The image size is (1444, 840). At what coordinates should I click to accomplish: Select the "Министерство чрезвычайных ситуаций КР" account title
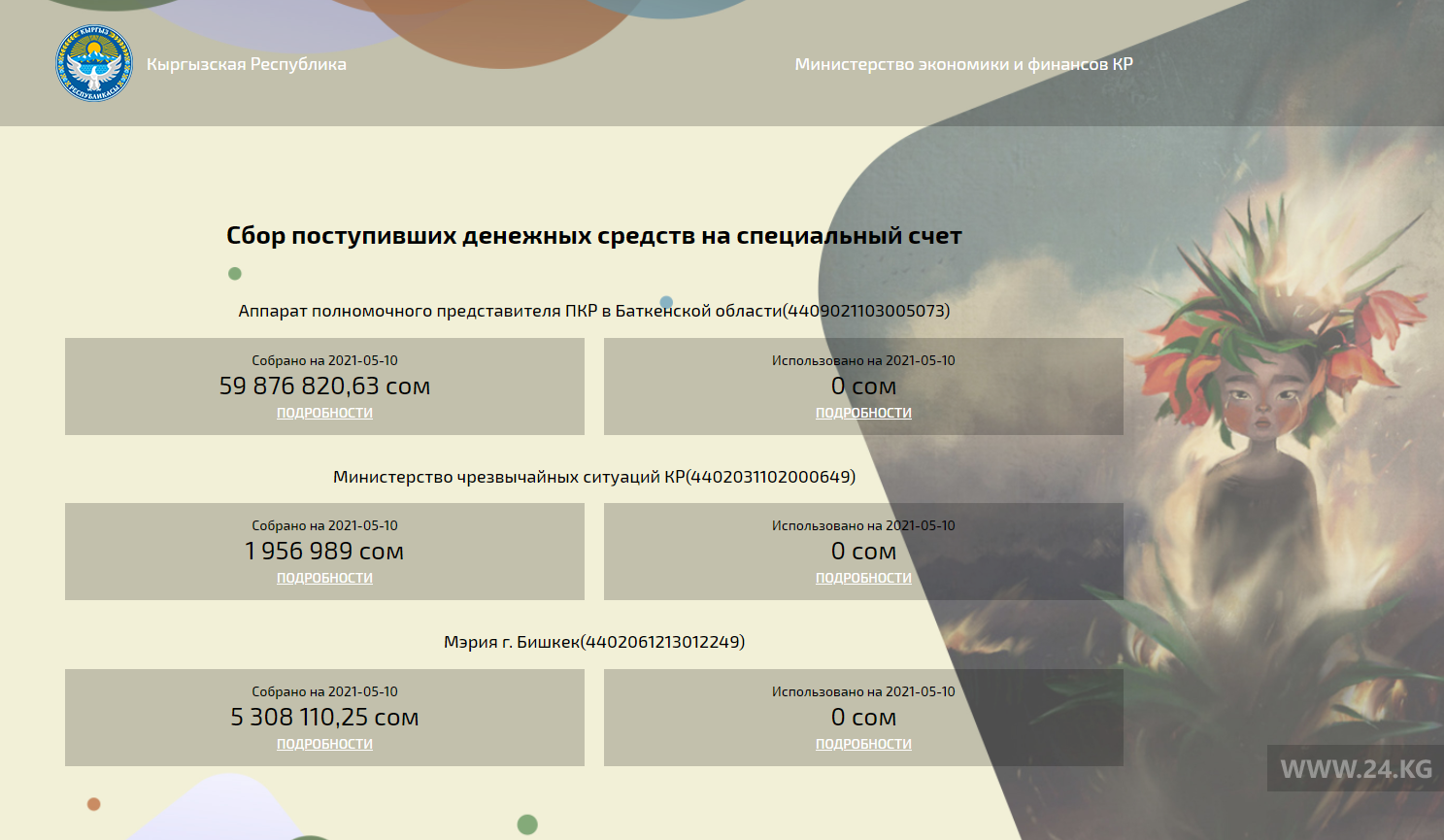[x=593, y=477]
